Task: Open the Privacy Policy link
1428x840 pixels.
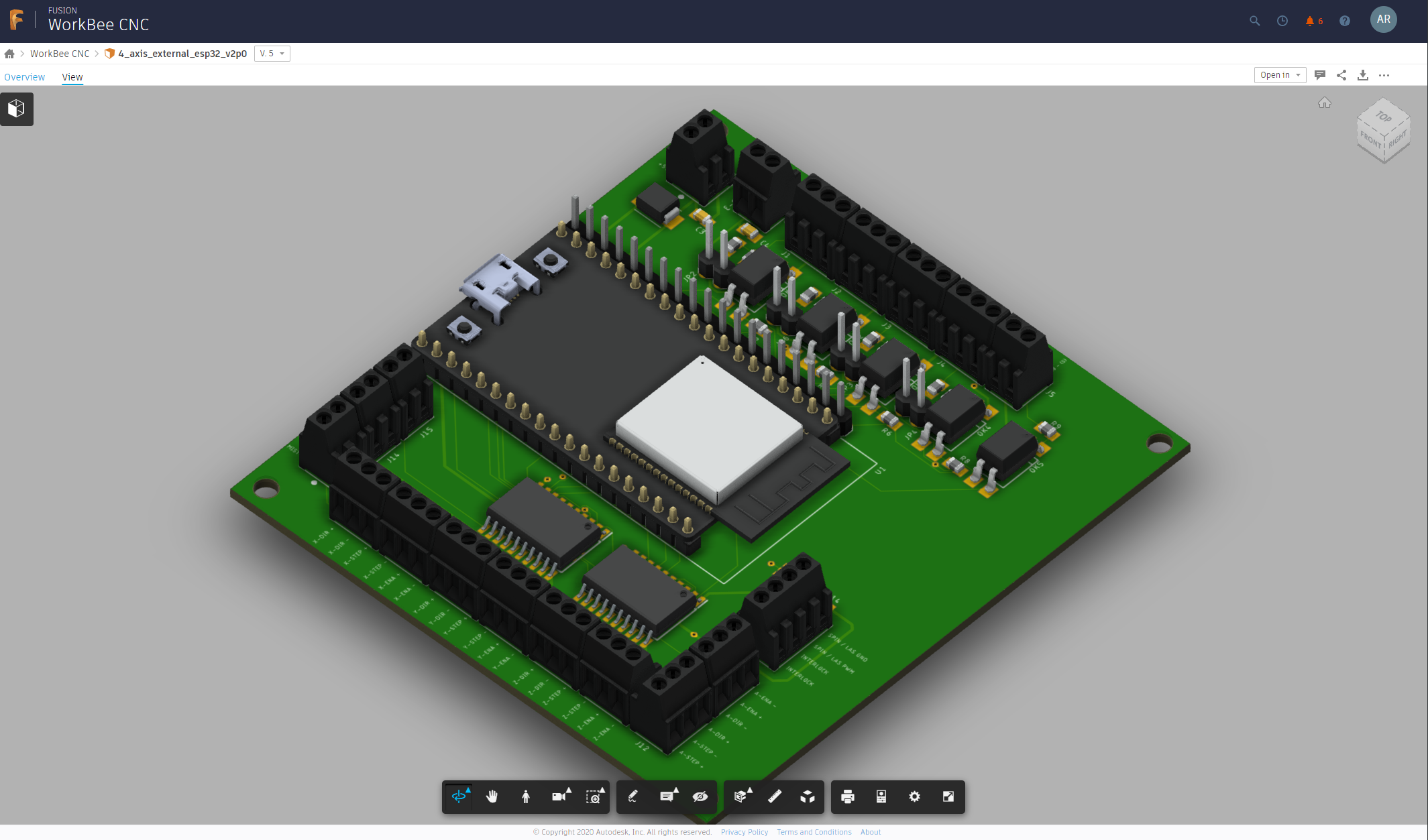Action: point(744,832)
